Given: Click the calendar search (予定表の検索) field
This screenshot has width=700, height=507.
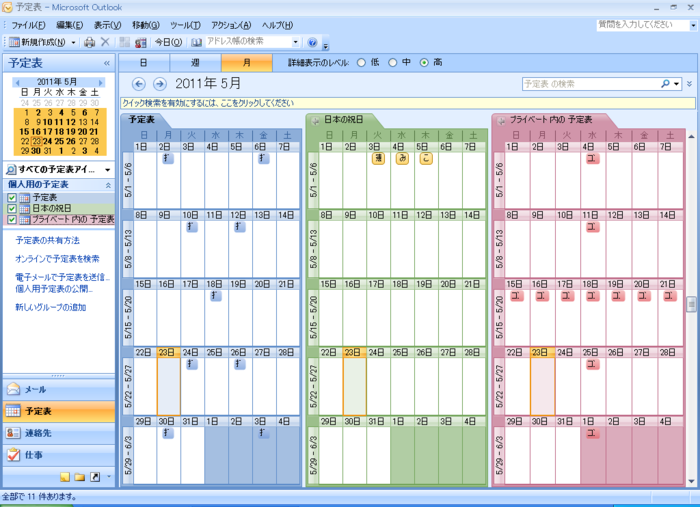Looking at the screenshot, I should pyautogui.click(x=590, y=83).
